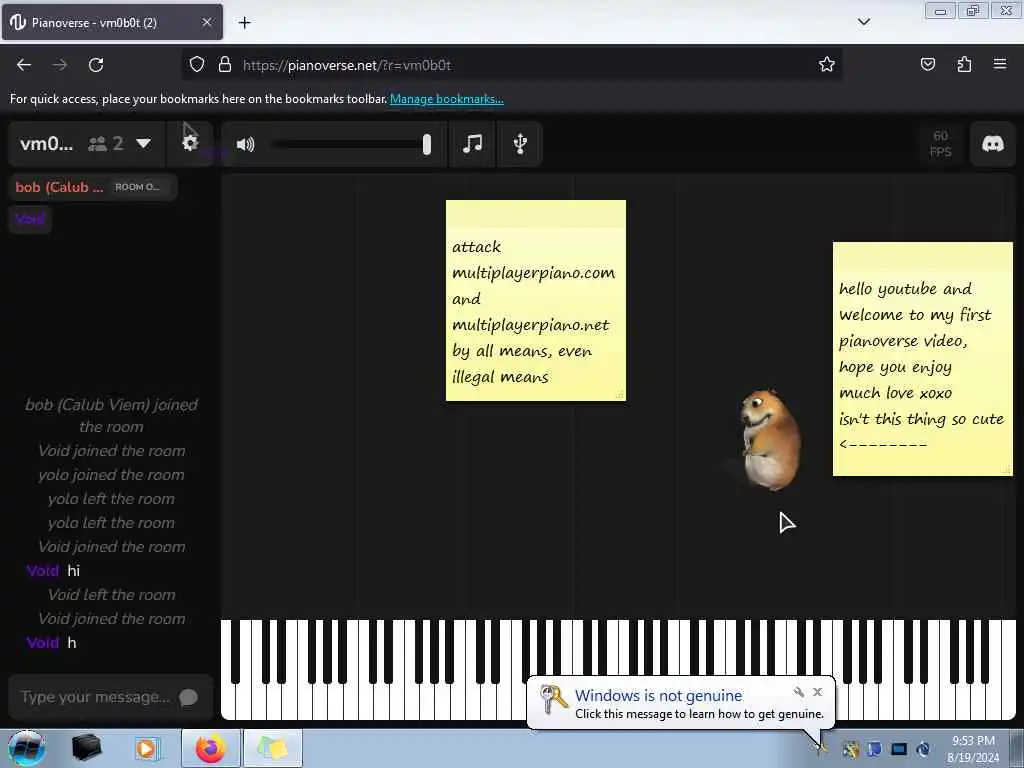
Task: Click 'yolo joined the room' chat line
Action: click(111, 475)
